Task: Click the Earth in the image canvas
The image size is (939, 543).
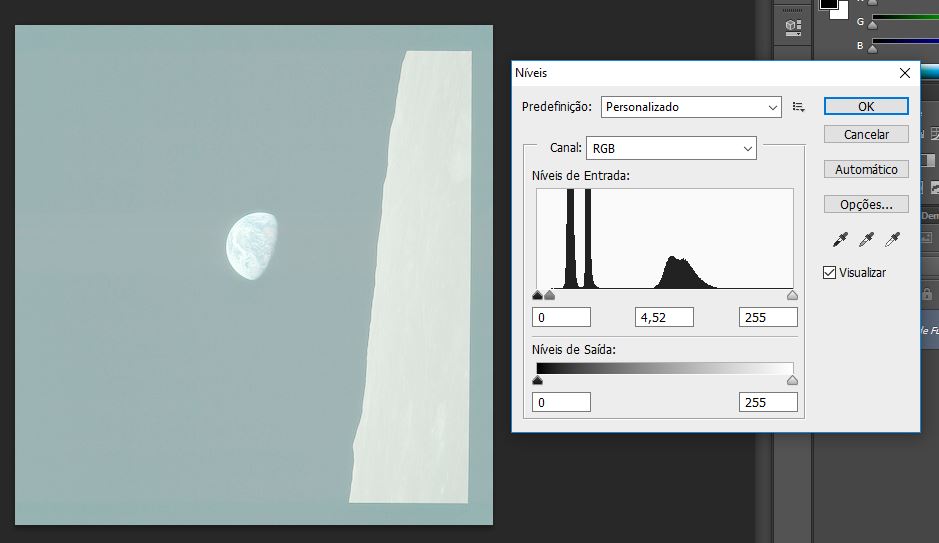Action: [x=252, y=245]
